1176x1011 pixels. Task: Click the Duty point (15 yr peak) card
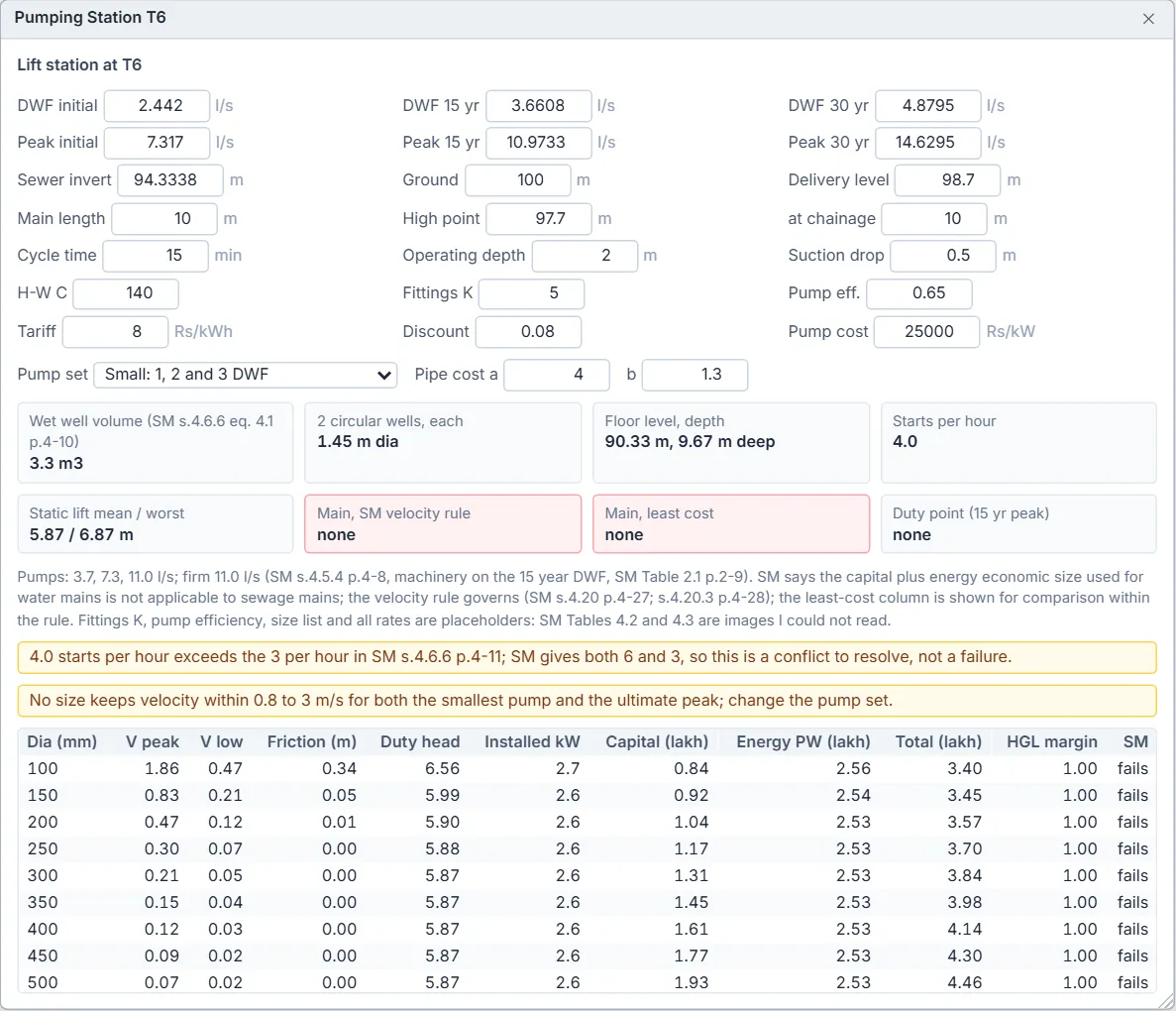(x=1019, y=524)
